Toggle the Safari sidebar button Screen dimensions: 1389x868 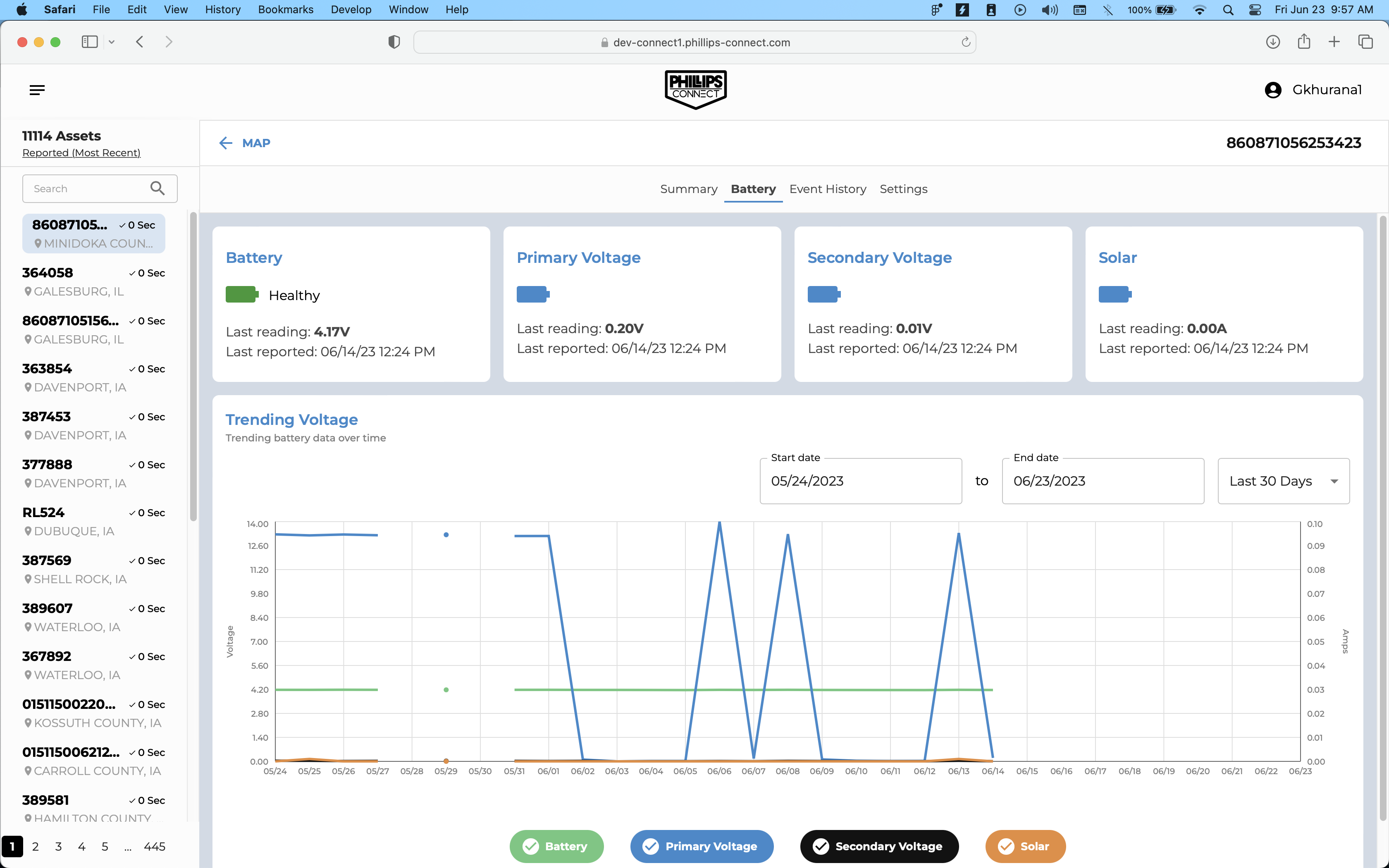[90, 42]
